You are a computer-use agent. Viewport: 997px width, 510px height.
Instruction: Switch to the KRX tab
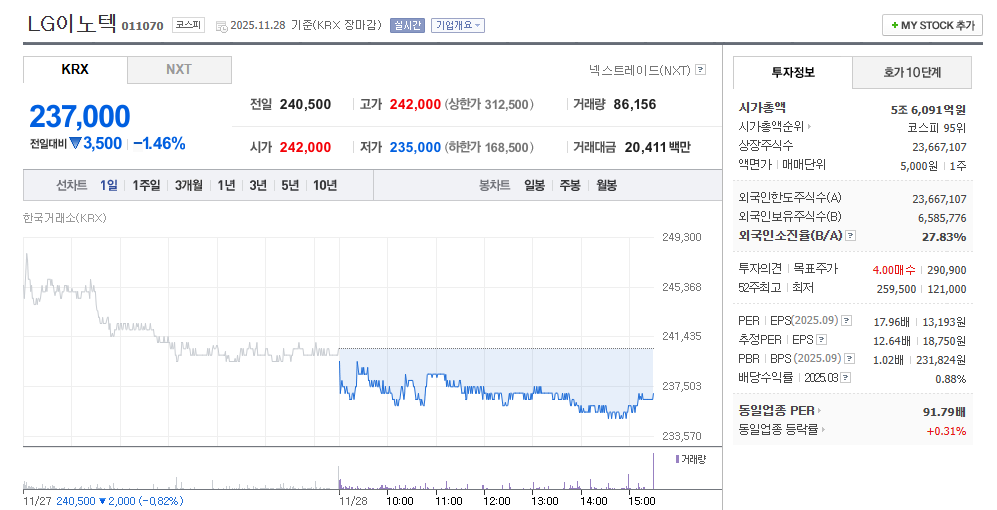75,70
